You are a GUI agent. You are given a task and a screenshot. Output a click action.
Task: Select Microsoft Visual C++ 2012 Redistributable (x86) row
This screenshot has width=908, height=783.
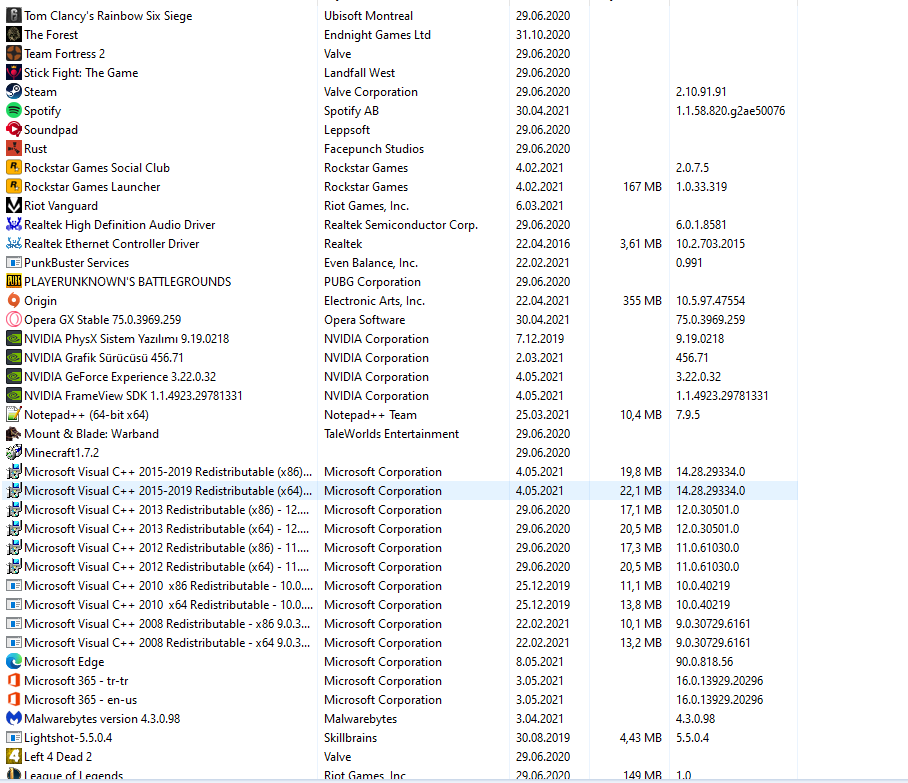pos(401,548)
